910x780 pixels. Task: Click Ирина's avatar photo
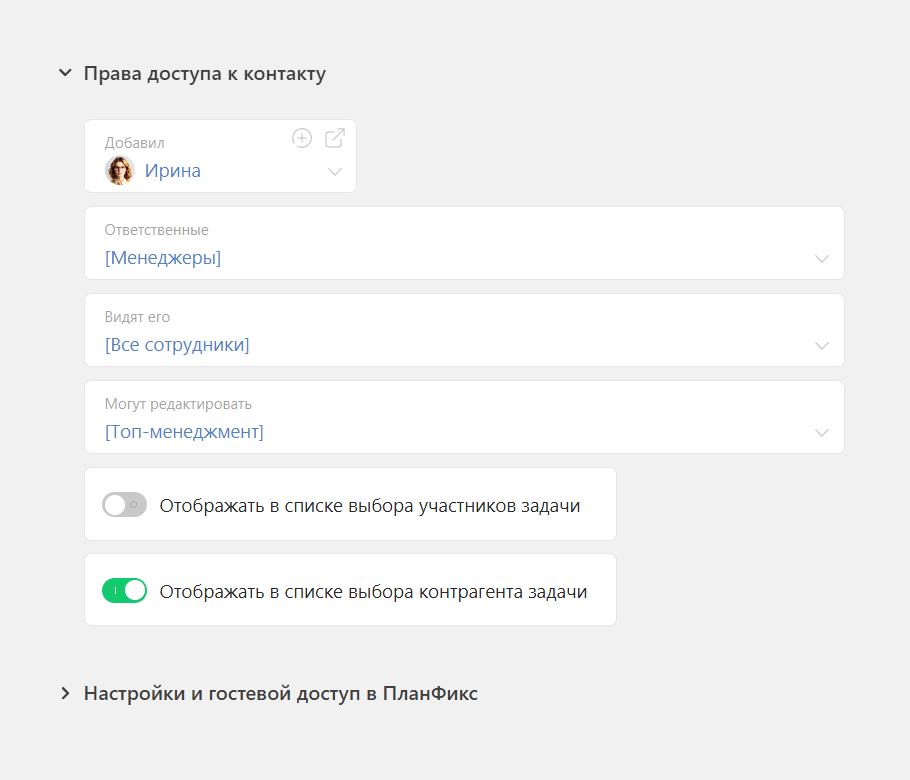pos(120,171)
